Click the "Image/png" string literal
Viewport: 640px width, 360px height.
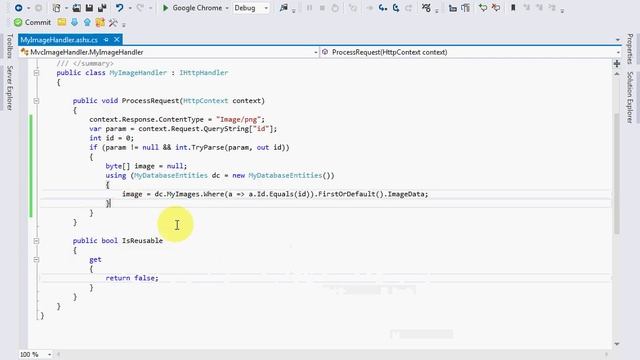pyautogui.click(x=238, y=120)
